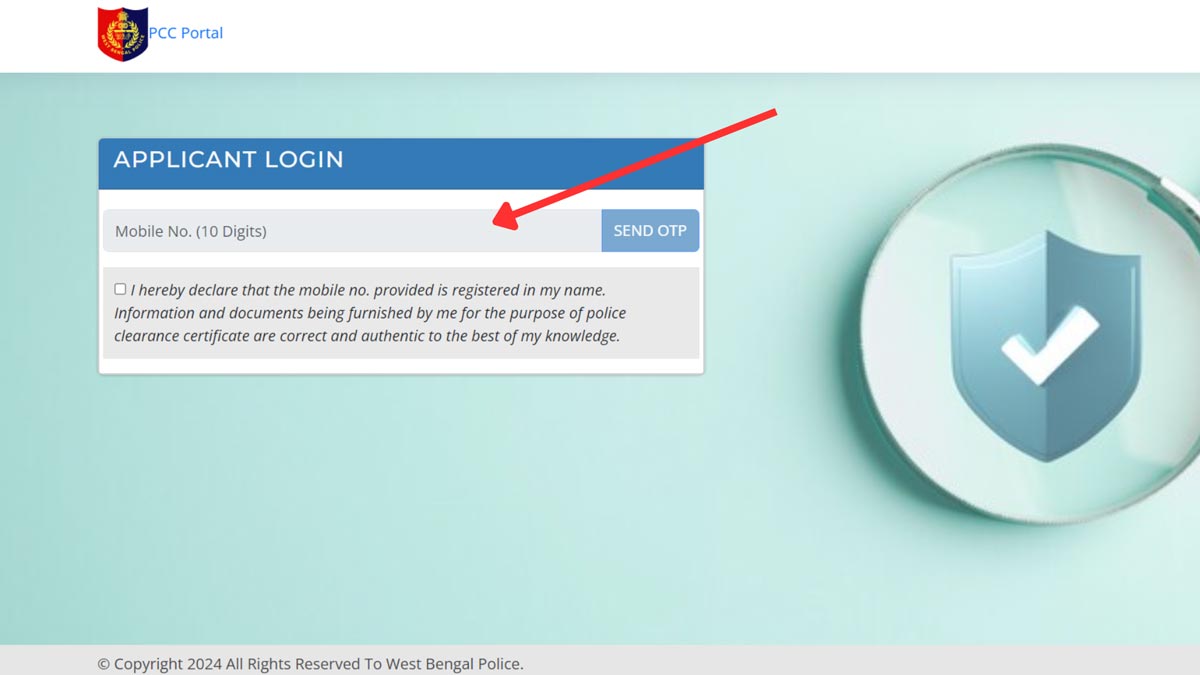
Task: Click the metal band on the magnifier
Action: (1180, 190)
